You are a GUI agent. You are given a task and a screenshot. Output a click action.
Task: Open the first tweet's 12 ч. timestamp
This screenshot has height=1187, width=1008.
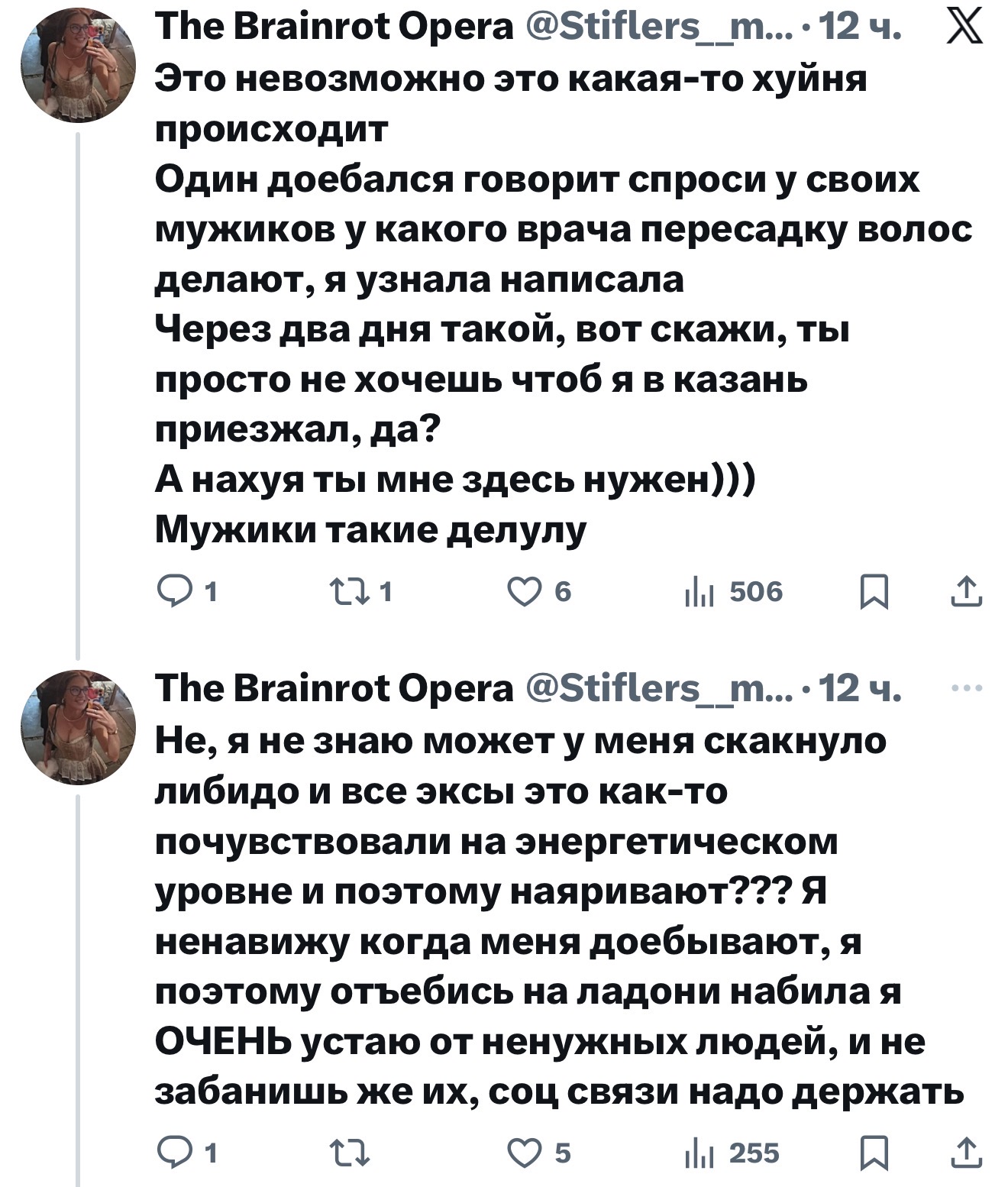pos(861,27)
